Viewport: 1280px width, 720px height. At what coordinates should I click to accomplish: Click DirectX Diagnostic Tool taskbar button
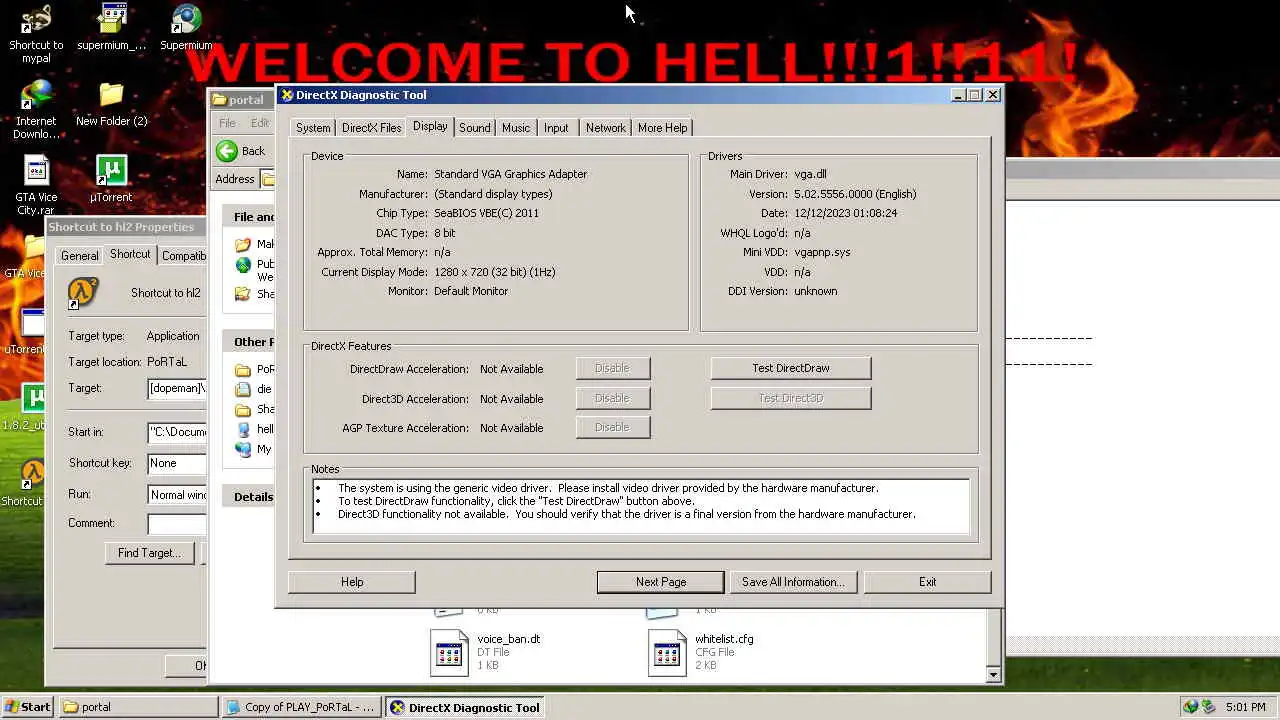click(465, 707)
